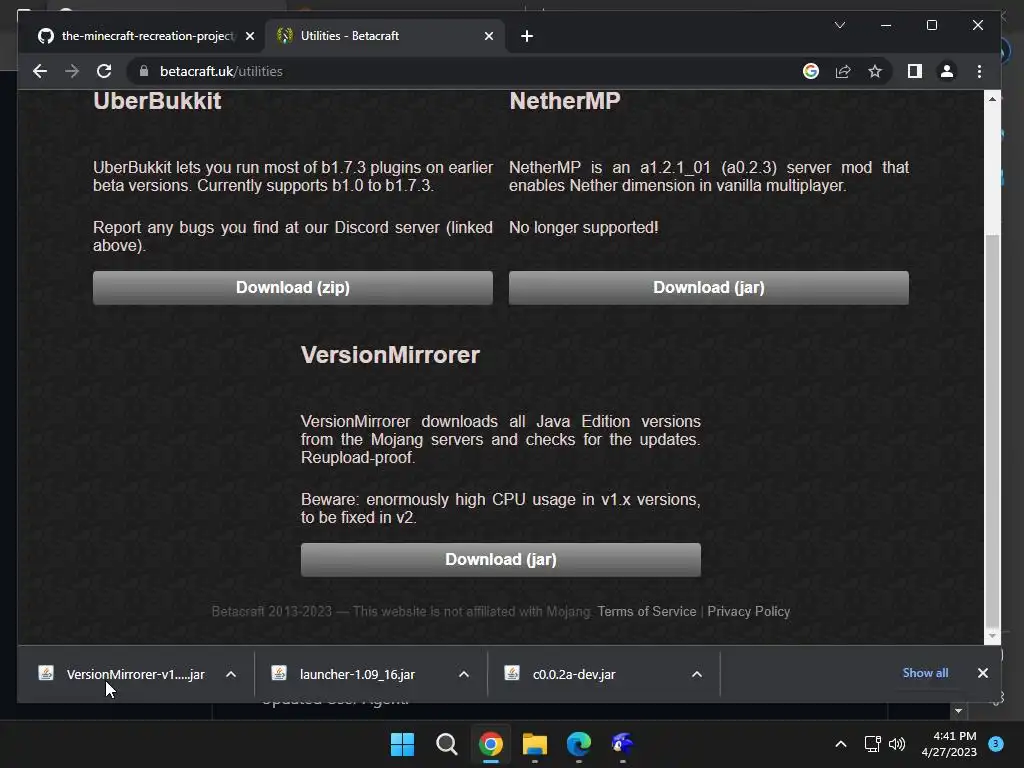
Task: Download the NetherMP jar
Action: (x=709, y=288)
